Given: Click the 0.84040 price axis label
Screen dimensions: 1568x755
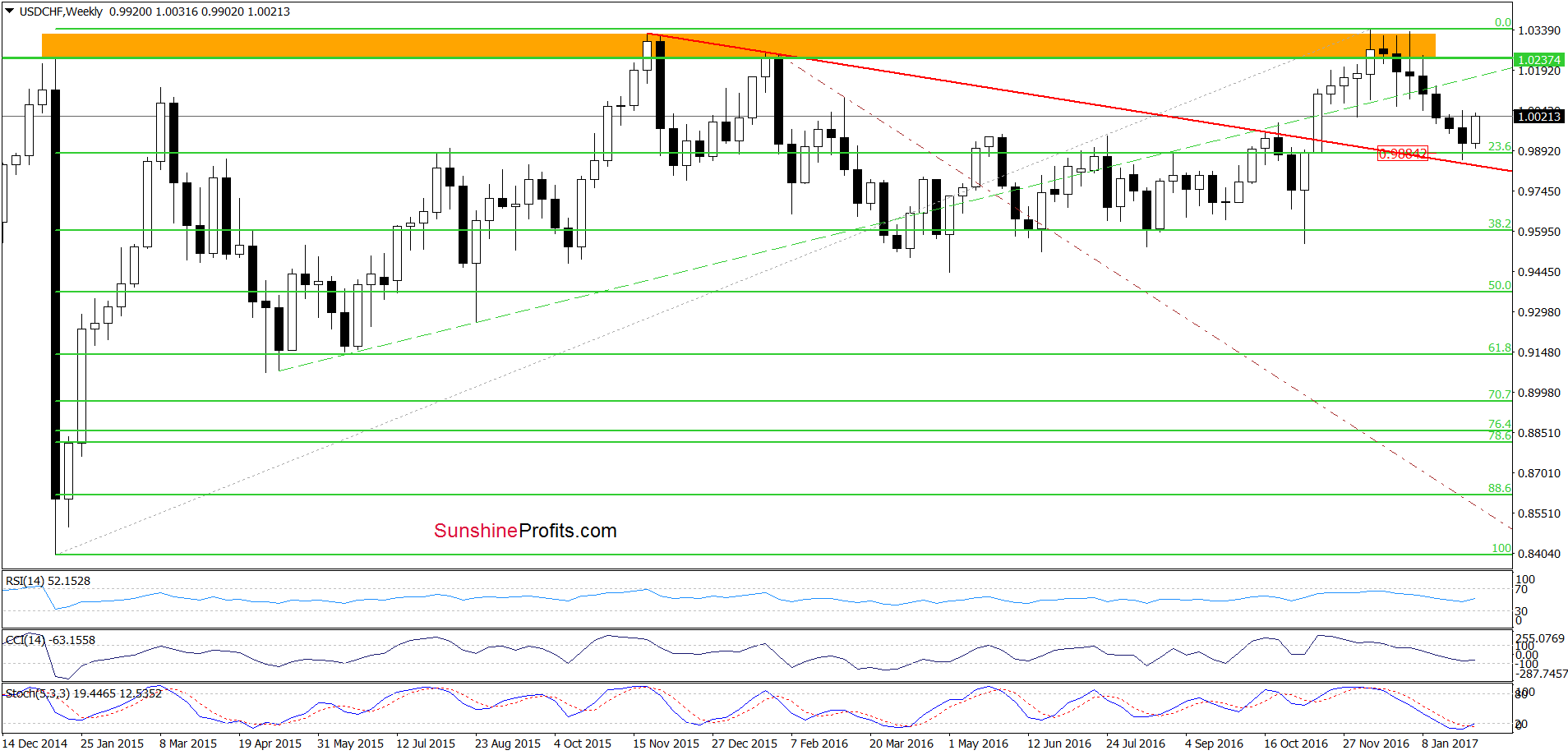Looking at the screenshot, I should tap(1538, 554).
